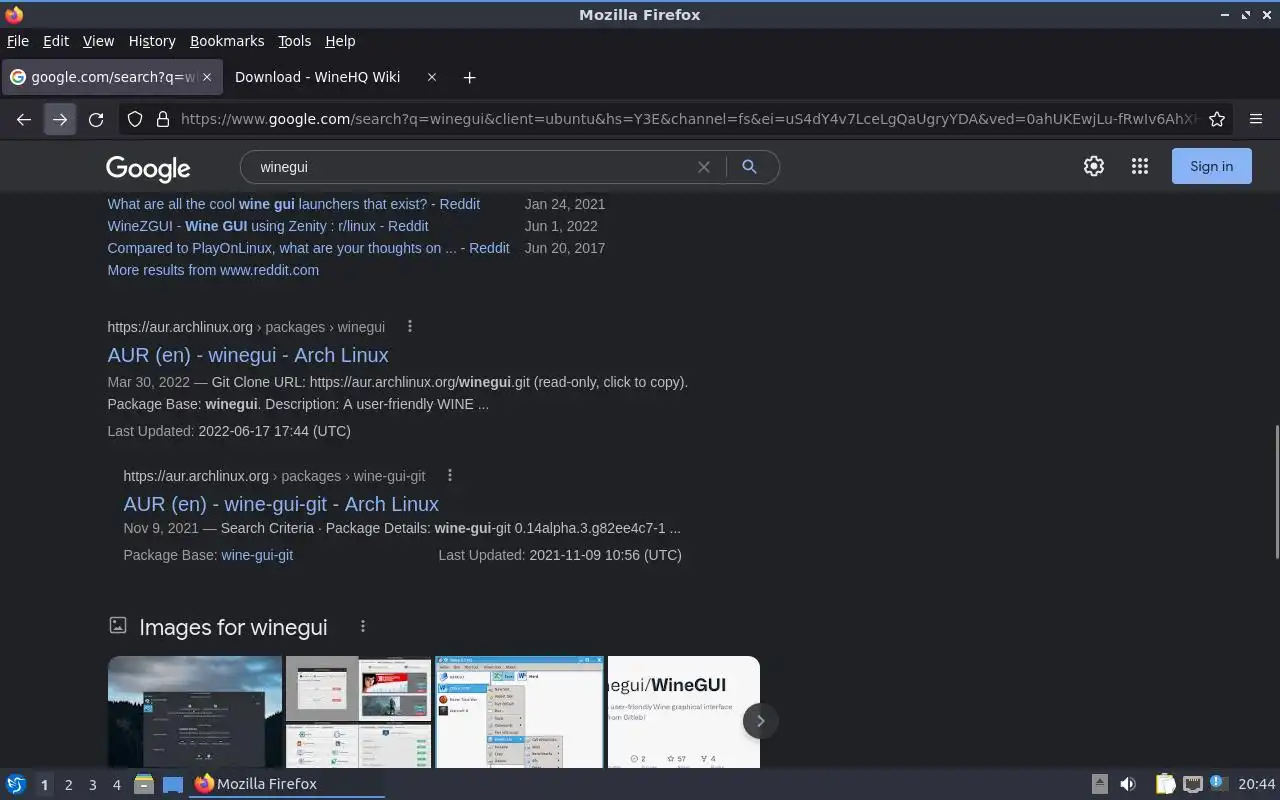Switch to workspace 2

[68, 785]
